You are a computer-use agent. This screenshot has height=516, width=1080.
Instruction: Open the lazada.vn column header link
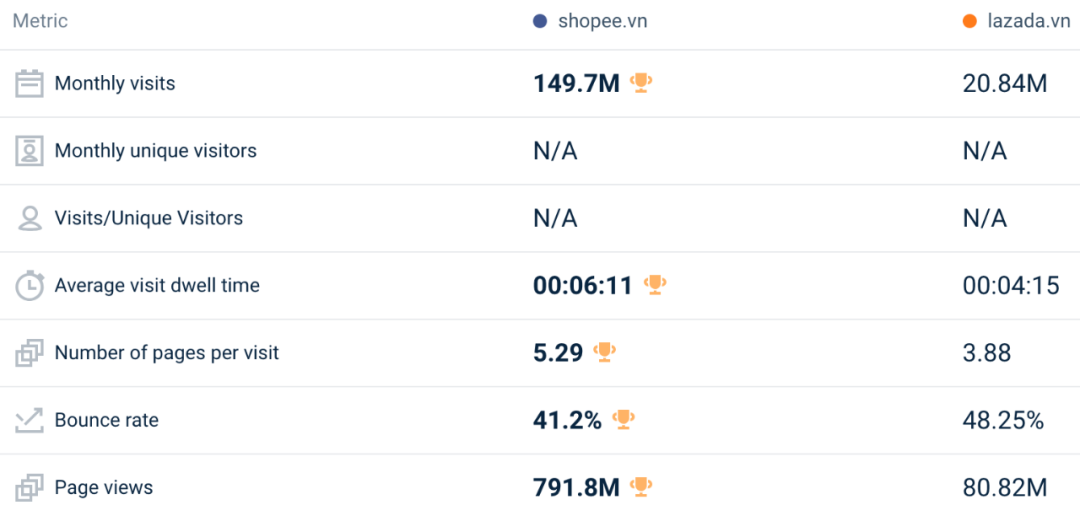1028,21
